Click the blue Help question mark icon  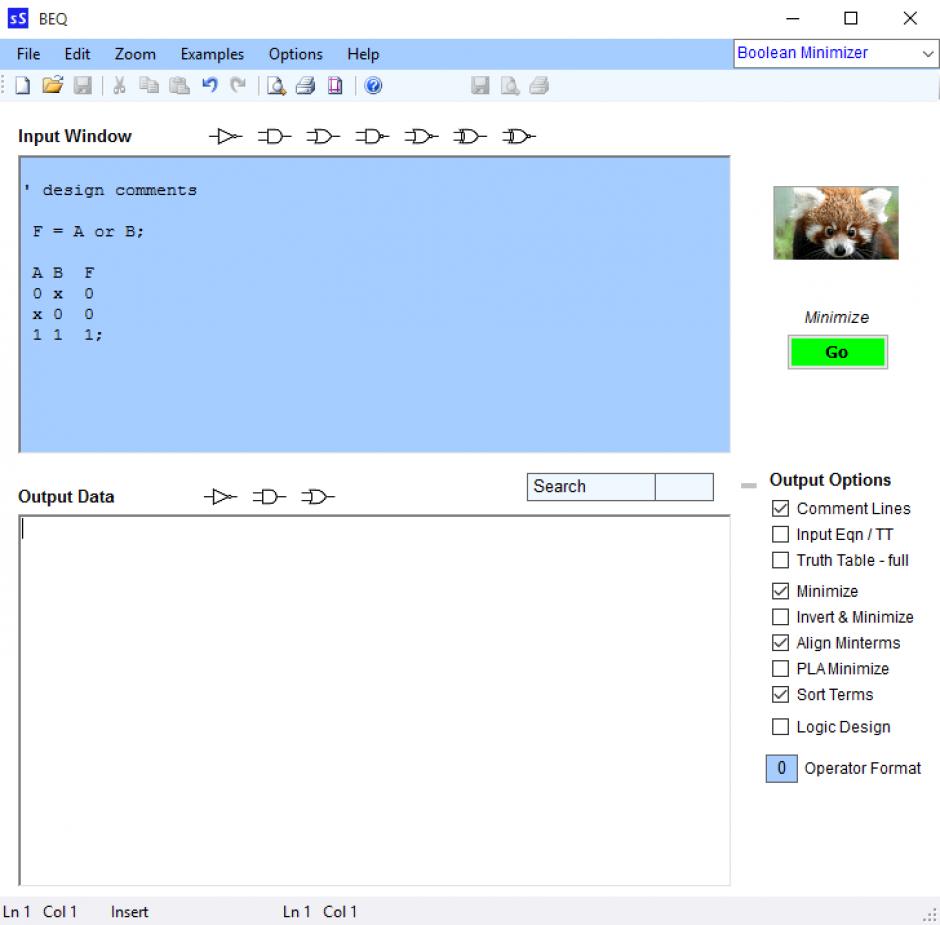click(x=373, y=86)
